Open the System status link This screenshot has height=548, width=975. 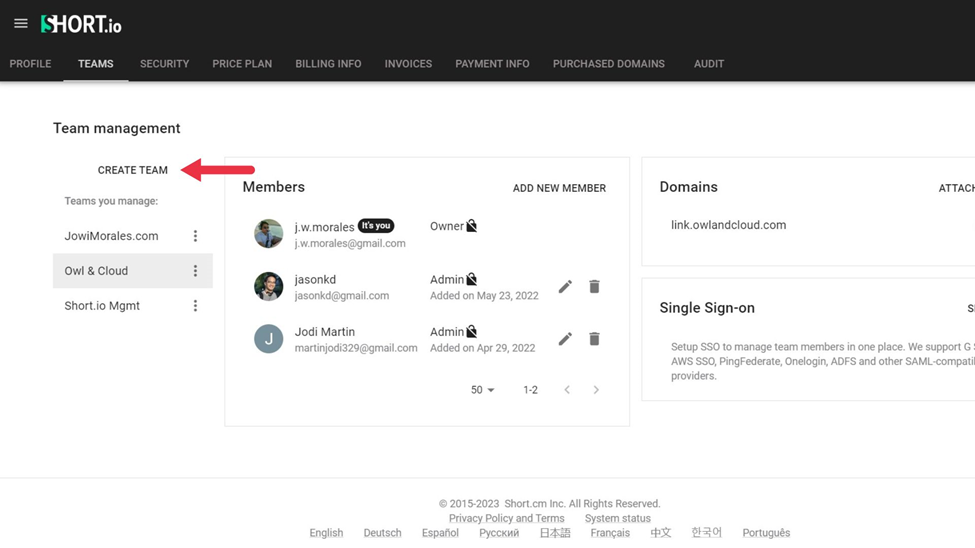[x=617, y=518]
